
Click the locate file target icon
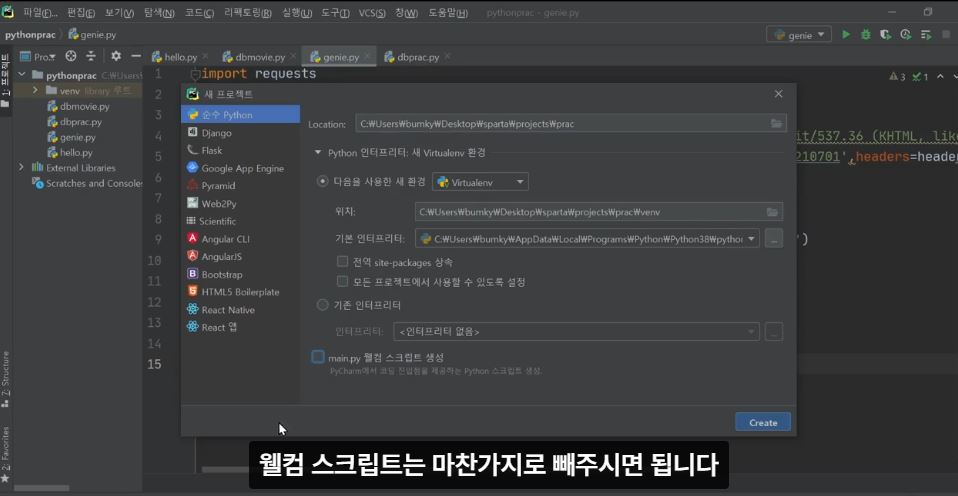tap(71, 56)
